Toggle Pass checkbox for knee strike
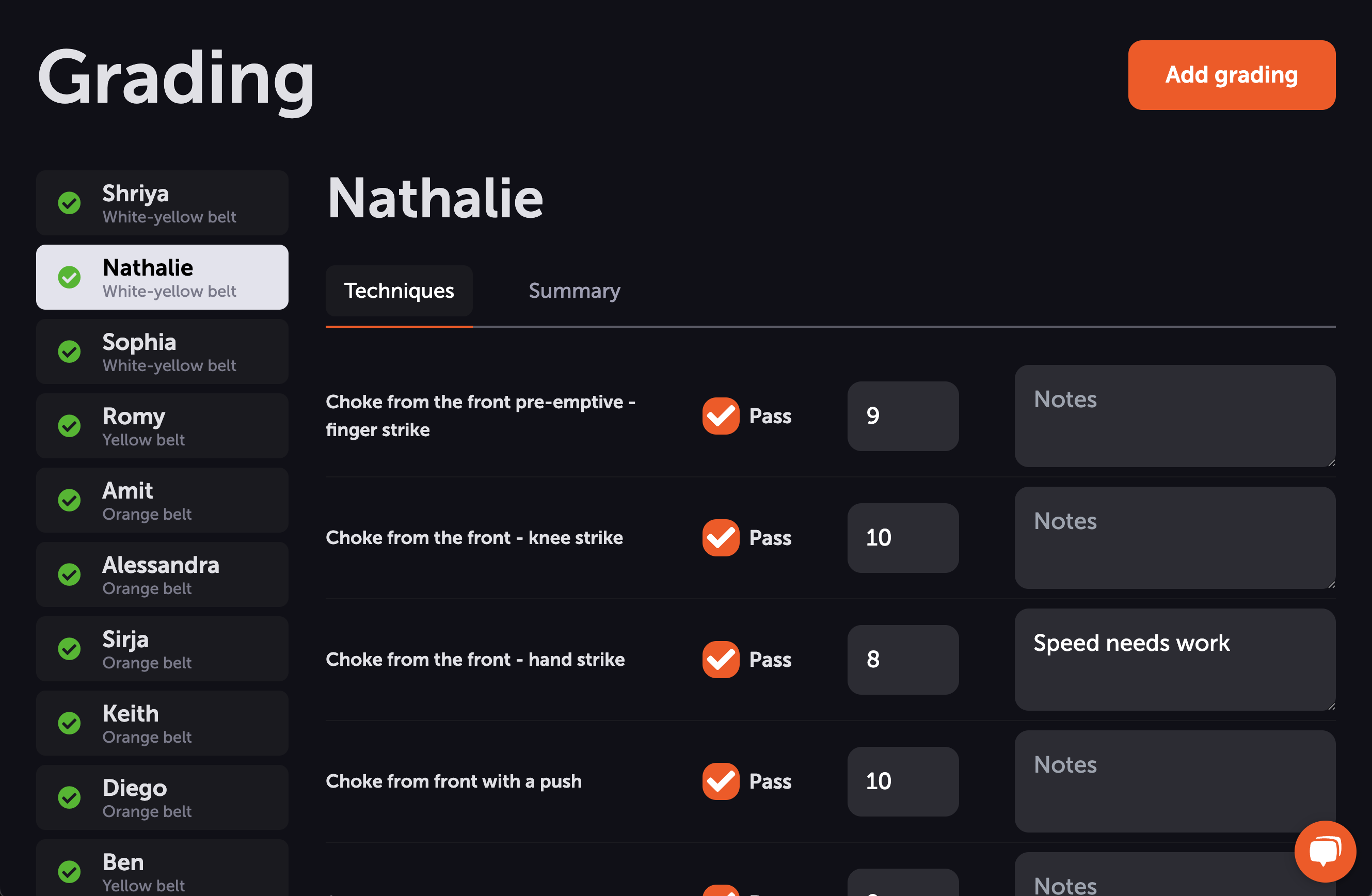The width and height of the screenshot is (1372, 896). point(721,538)
